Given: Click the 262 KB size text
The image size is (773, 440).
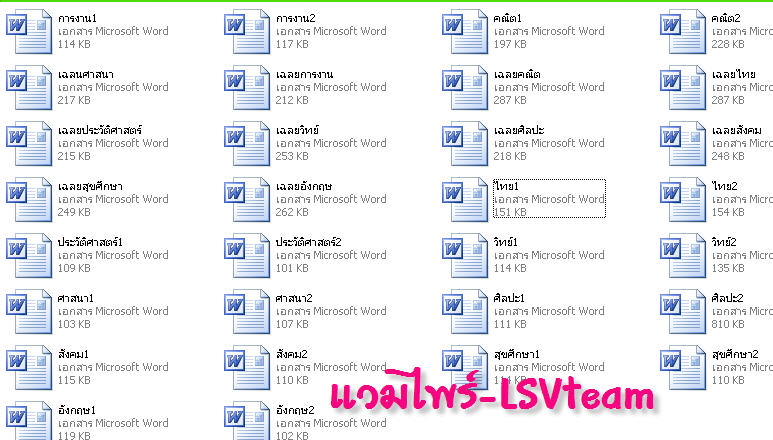Looking at the screenshot, I should [292, 212].
